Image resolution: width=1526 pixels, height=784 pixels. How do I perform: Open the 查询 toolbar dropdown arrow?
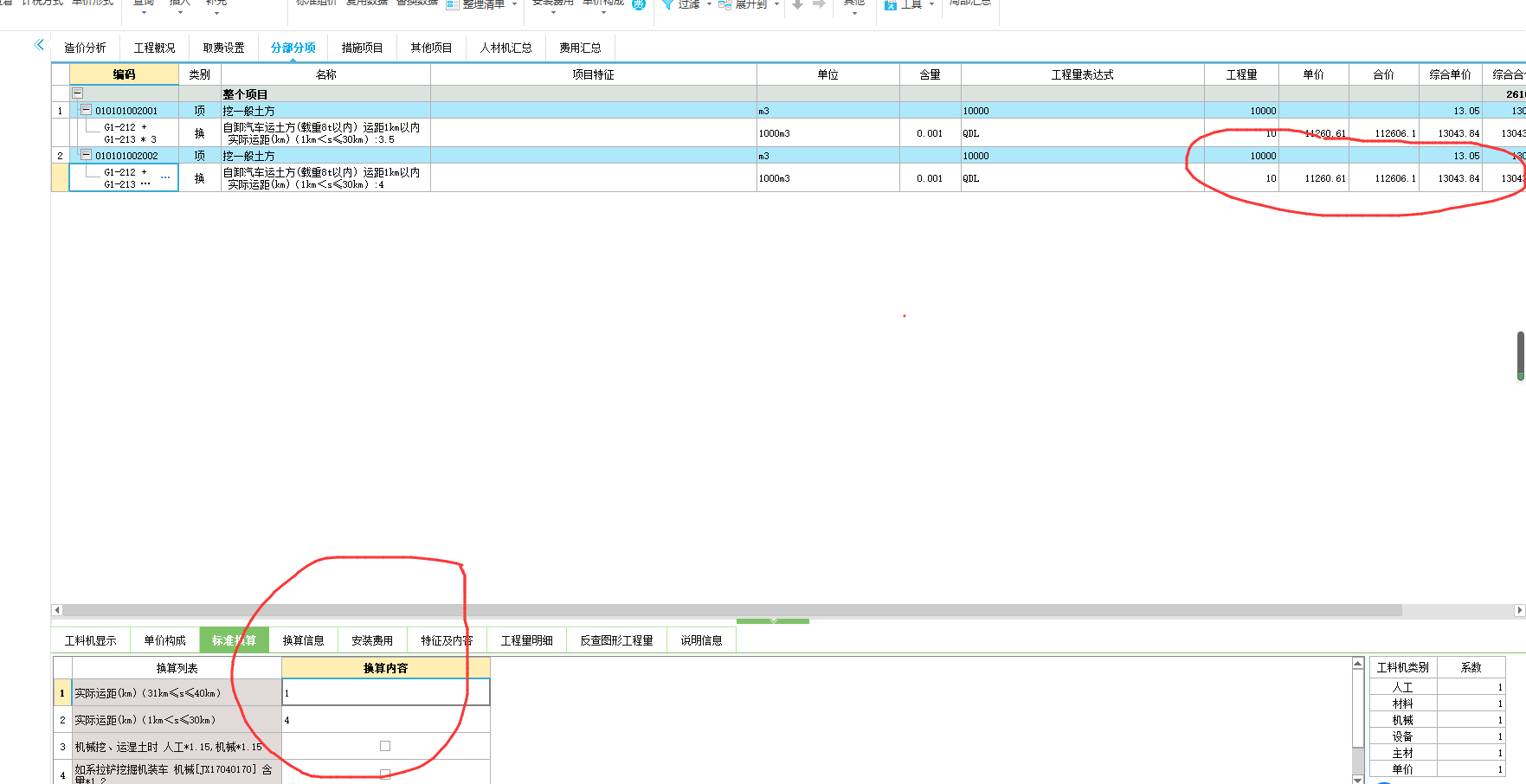point(144,13)
